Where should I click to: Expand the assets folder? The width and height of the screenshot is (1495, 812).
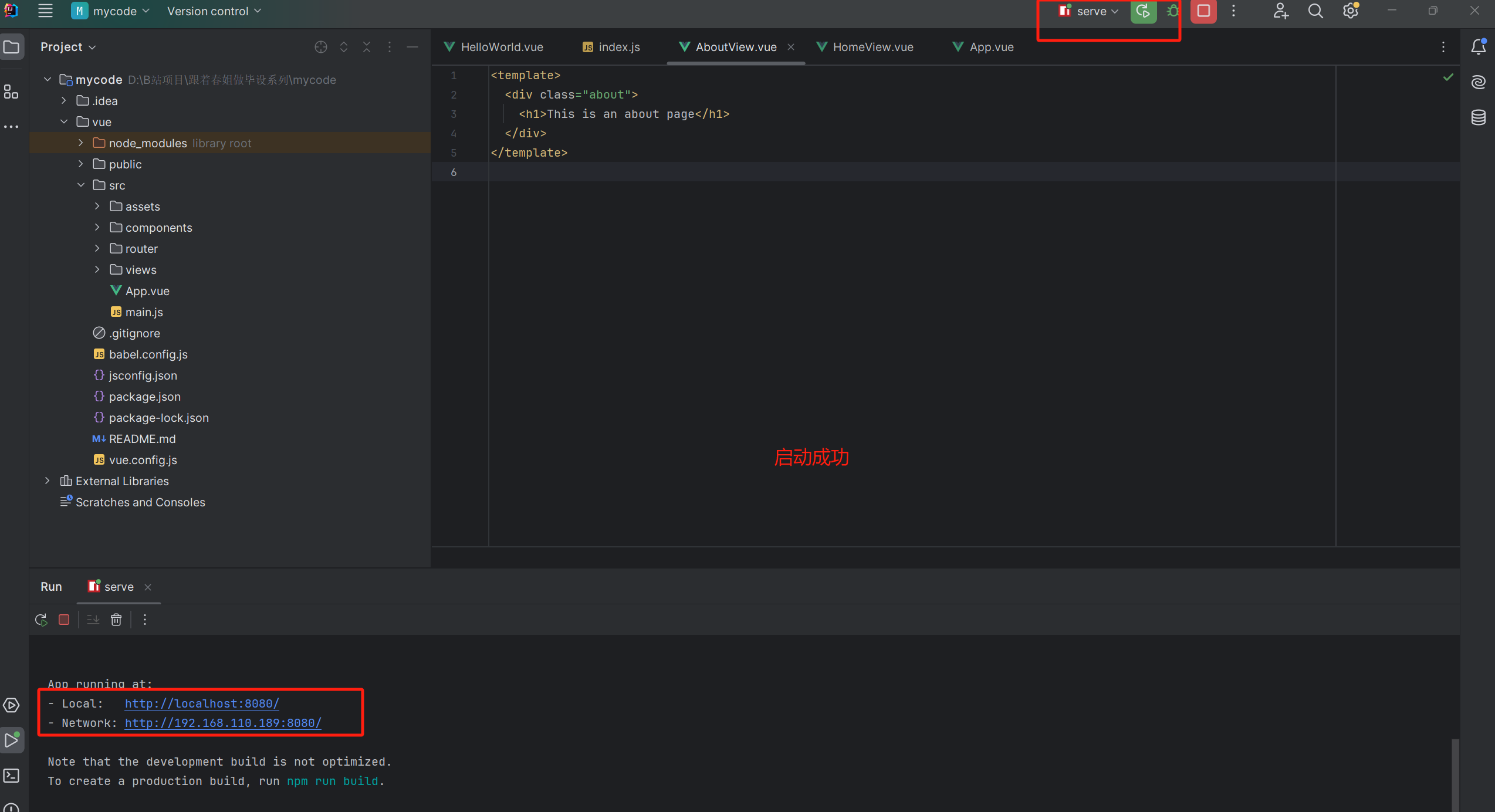[97, 206]
